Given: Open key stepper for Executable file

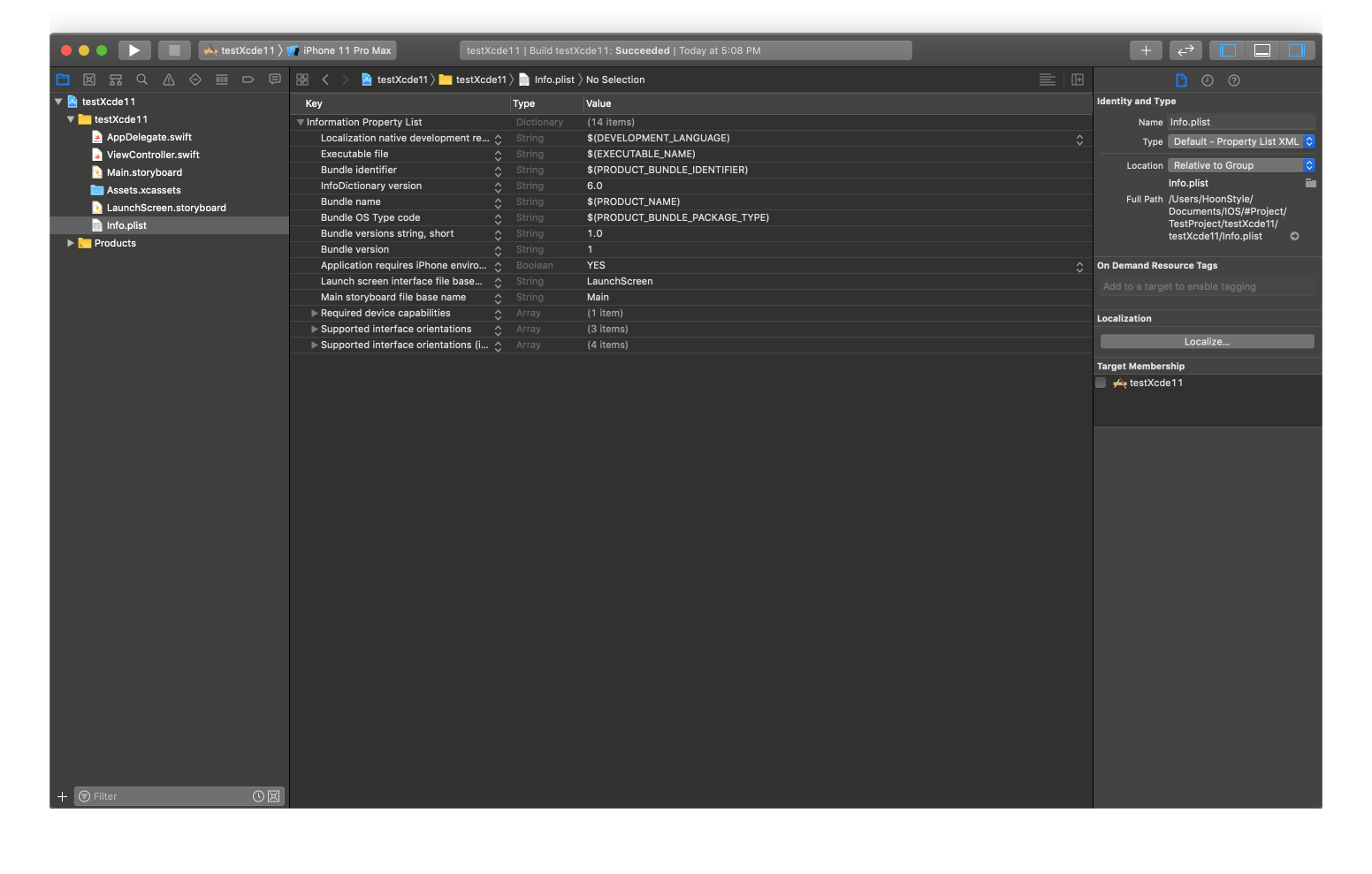Looking at the screenshot, I should [498, 155].
